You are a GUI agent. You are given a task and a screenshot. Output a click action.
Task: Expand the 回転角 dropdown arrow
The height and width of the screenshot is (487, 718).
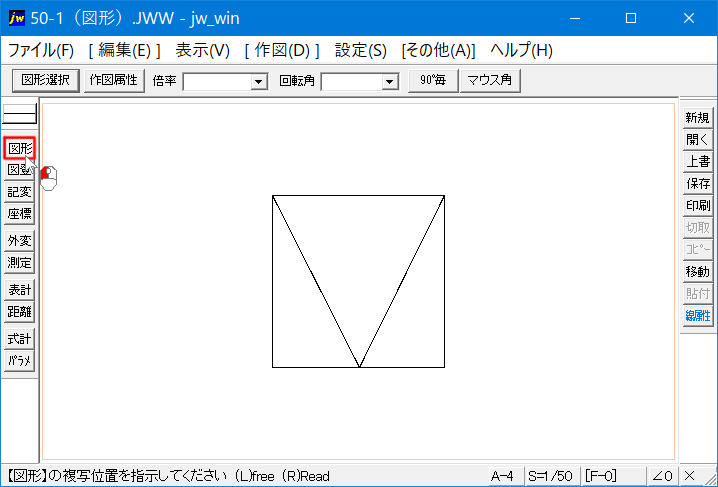(x=390, y=81)
